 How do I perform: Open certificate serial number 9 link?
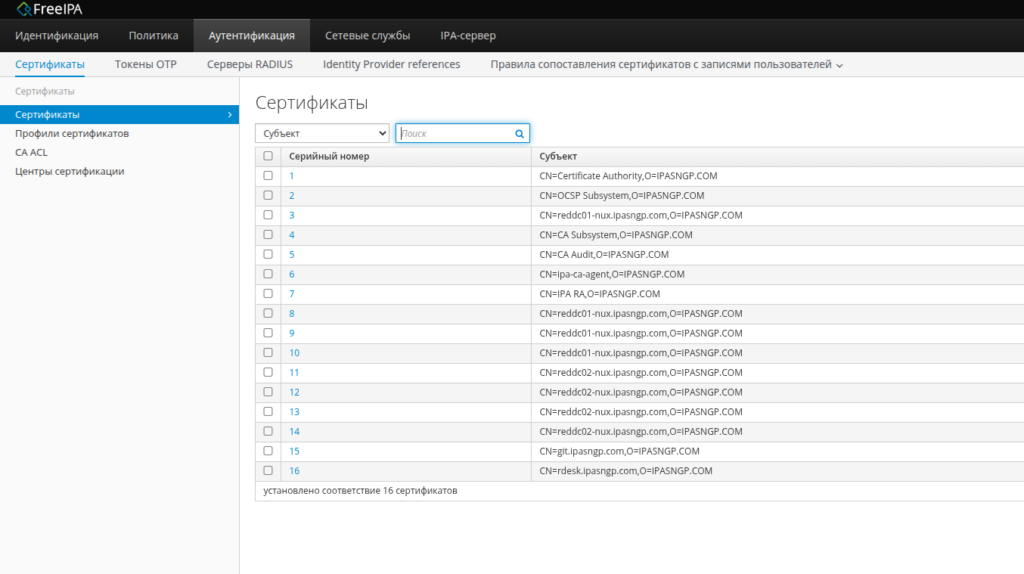tap(291, 333)
